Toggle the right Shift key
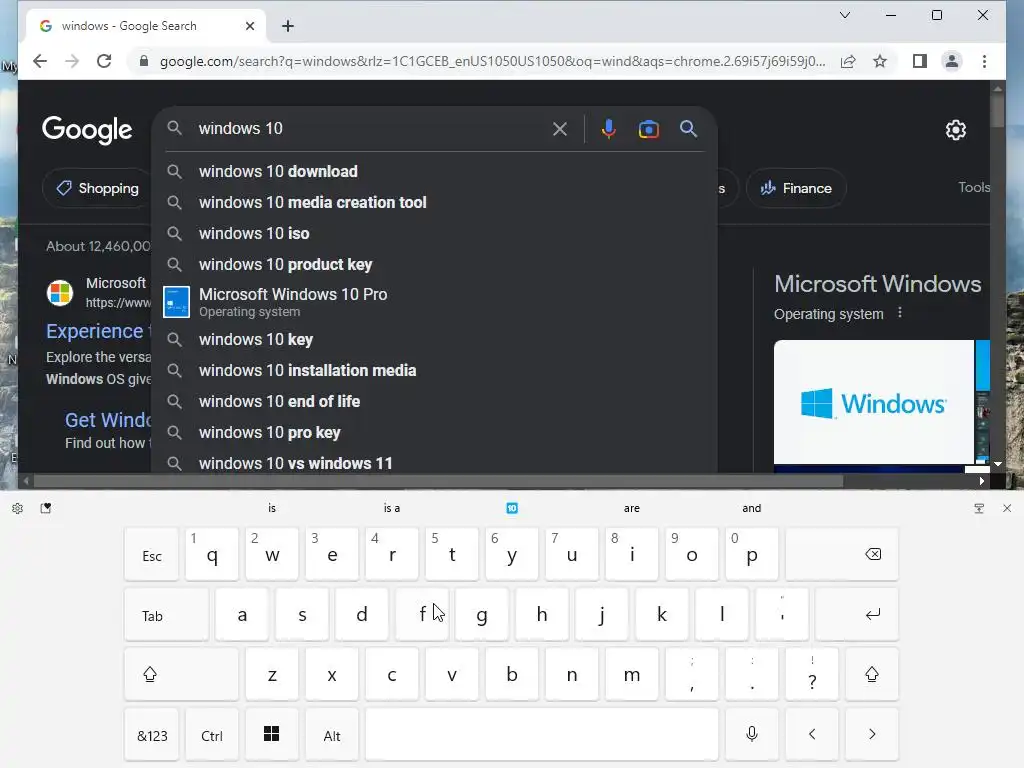Screen dimensions: 1024x768 pos(872,675)
